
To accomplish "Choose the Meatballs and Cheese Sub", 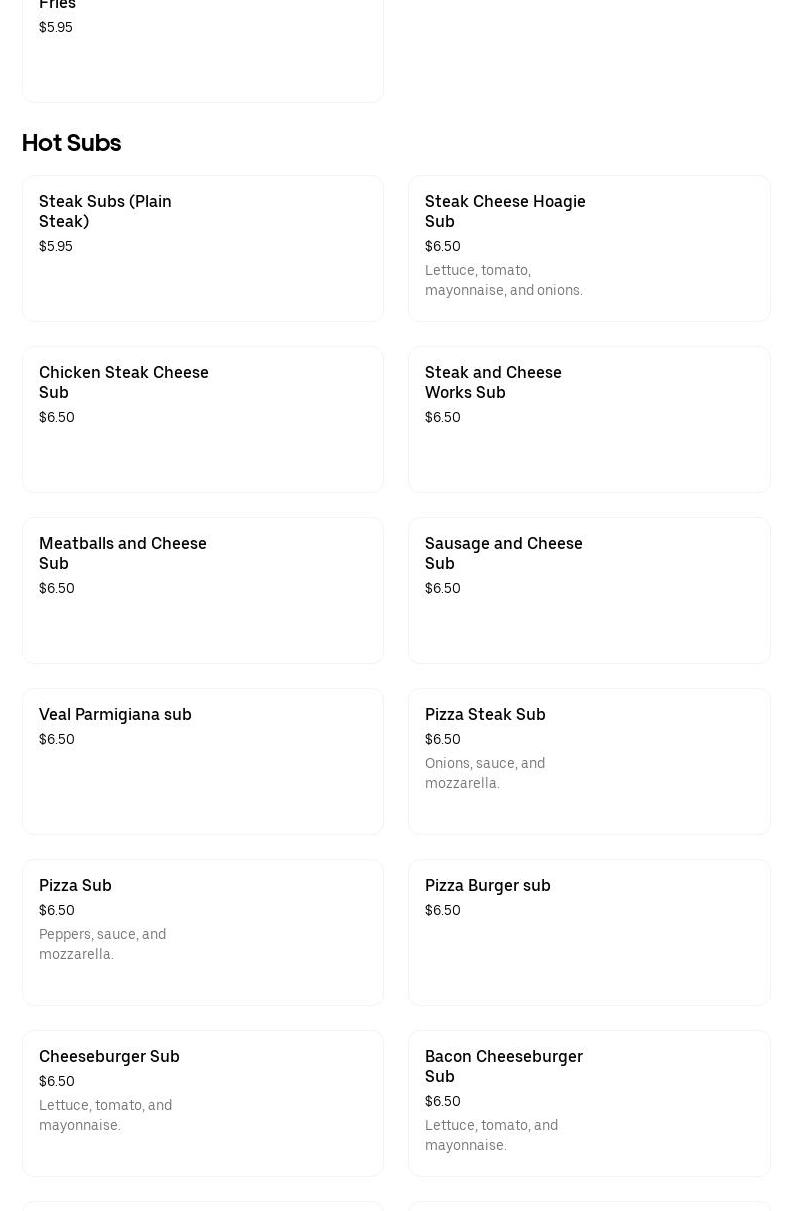I will 202,590.
